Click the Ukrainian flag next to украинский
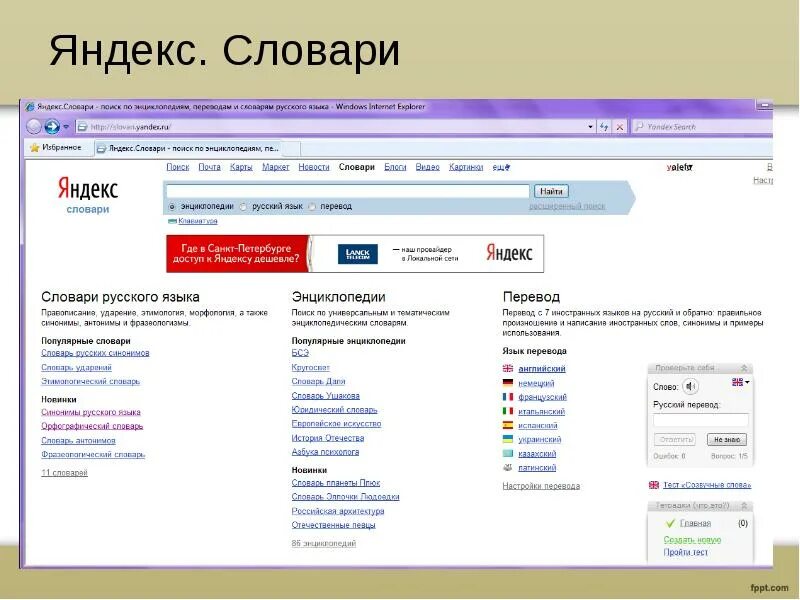 pyautogui.click(x=508, y=439)
